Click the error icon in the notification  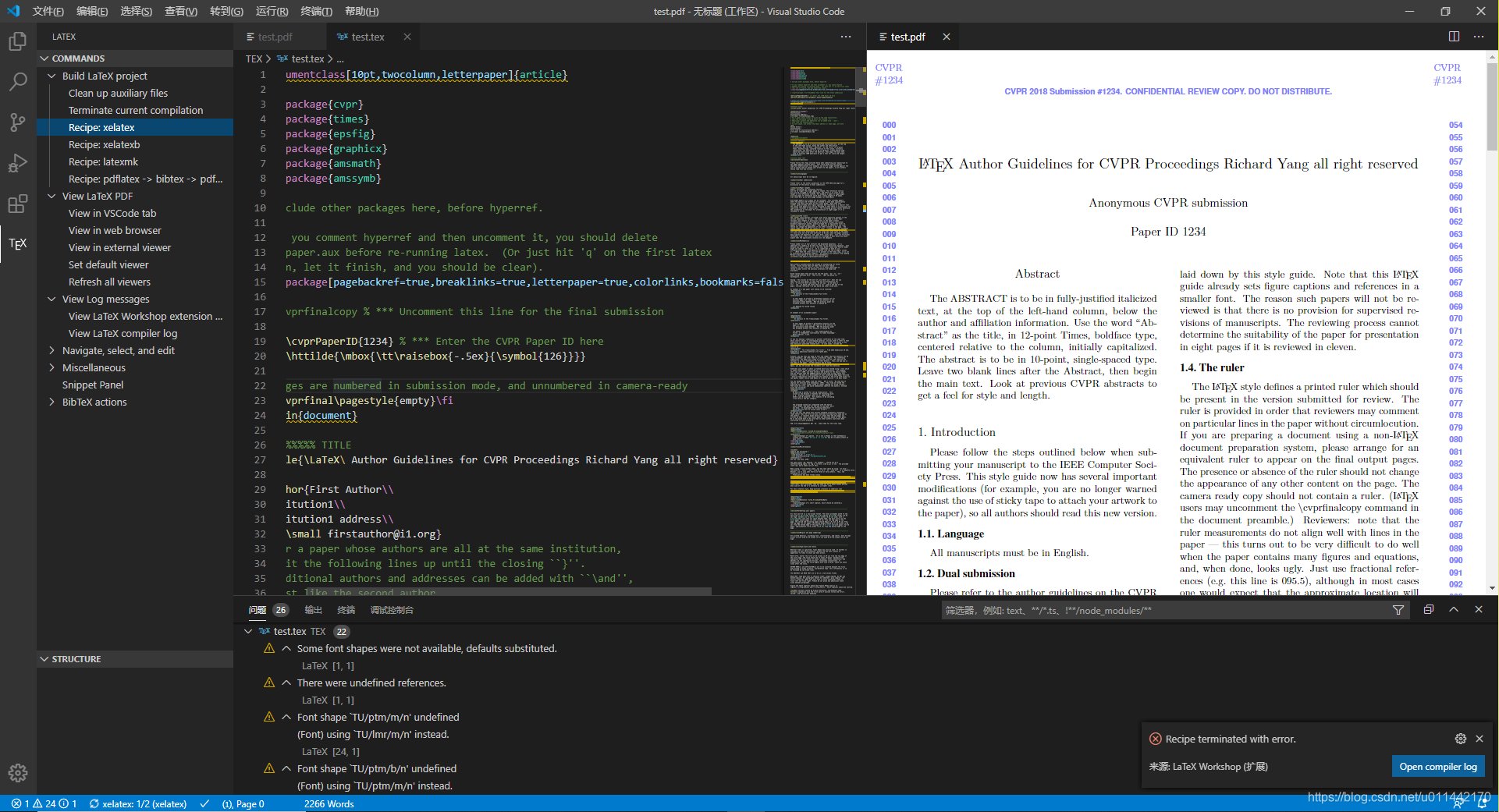(1156, 739)
